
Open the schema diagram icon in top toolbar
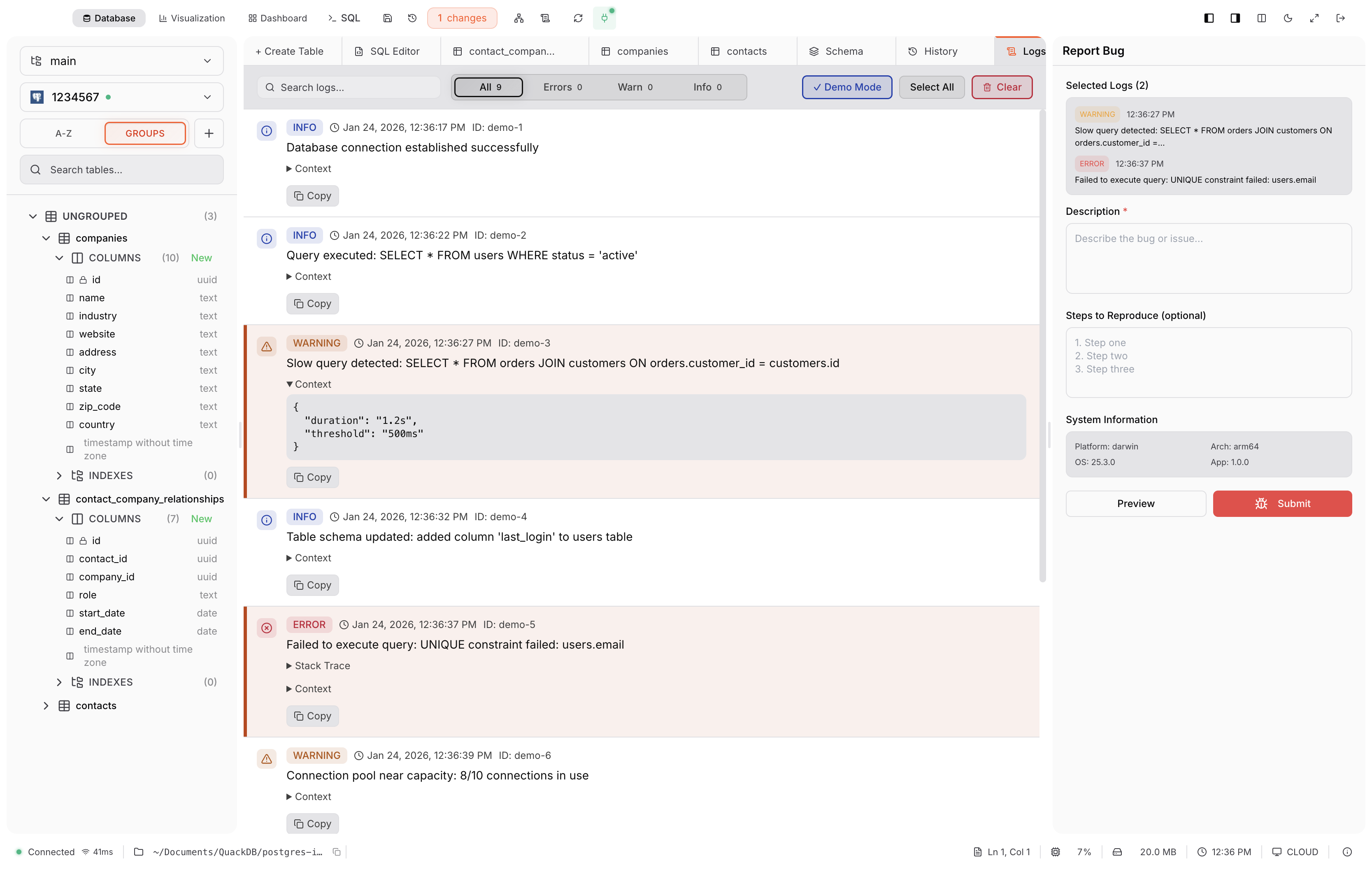coord(519,18)
